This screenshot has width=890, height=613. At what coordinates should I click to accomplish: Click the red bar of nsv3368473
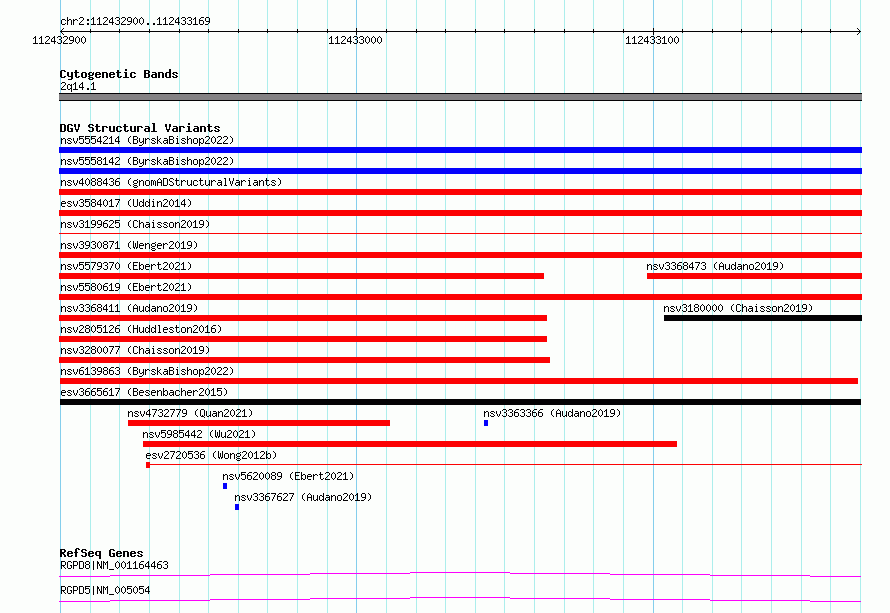[x=754, y=276]
